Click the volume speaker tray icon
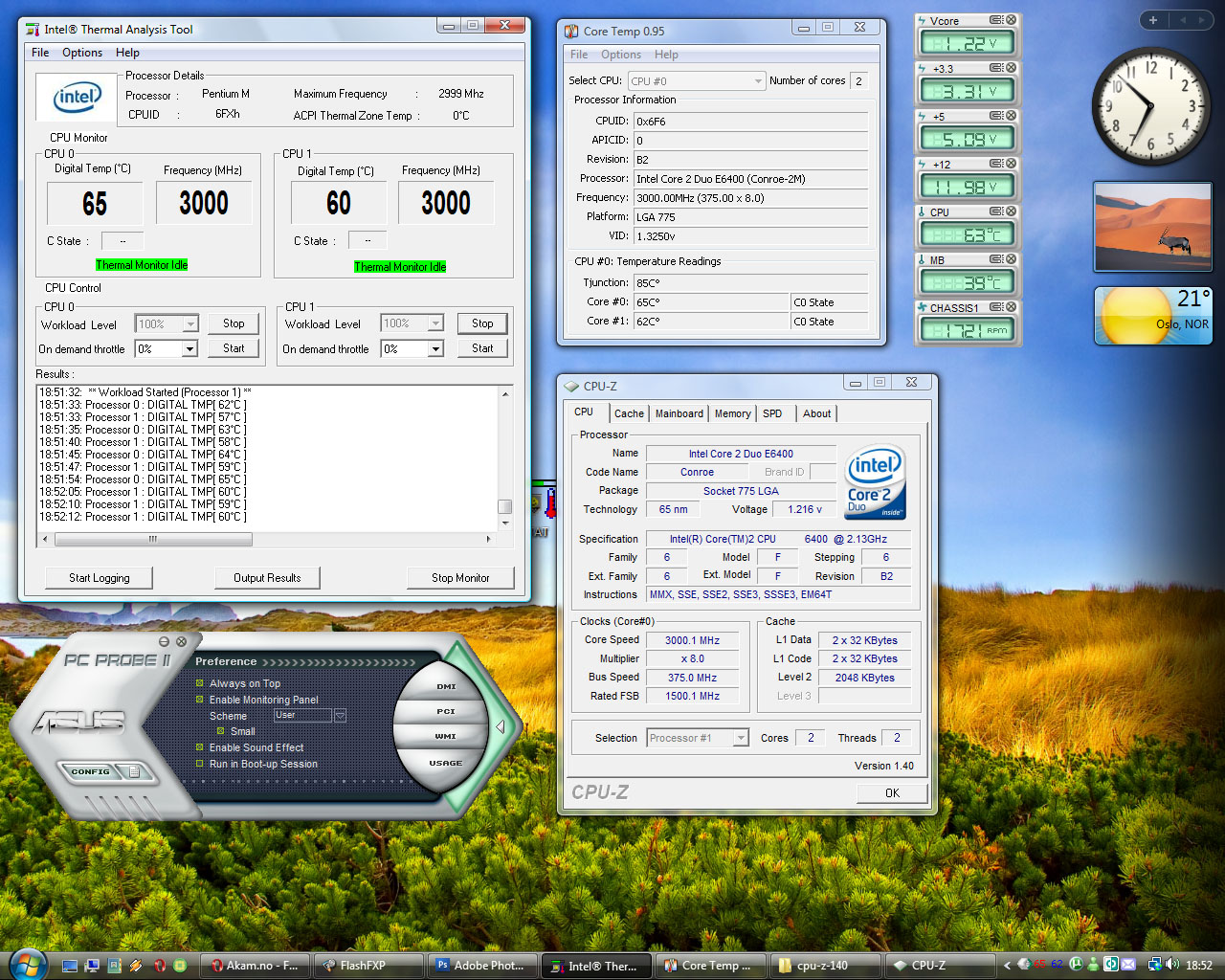 1172,965
